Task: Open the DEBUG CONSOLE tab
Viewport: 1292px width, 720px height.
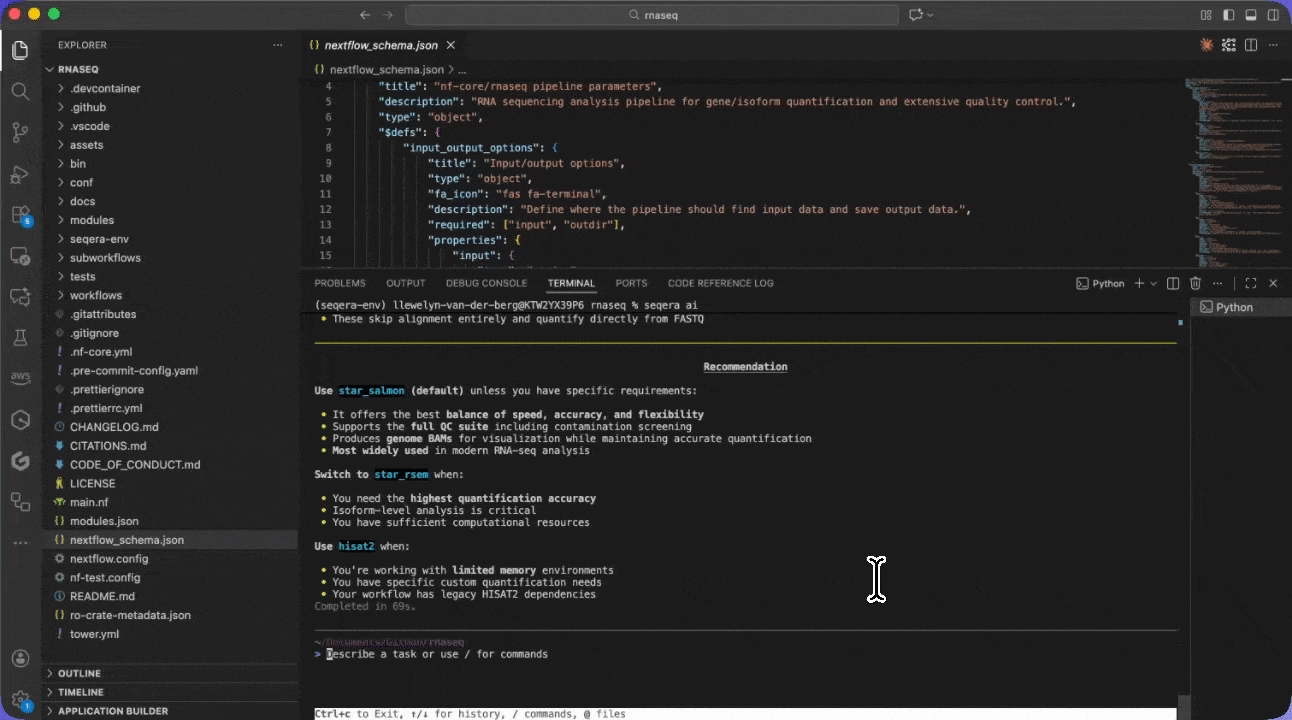Action: (486, 283)
